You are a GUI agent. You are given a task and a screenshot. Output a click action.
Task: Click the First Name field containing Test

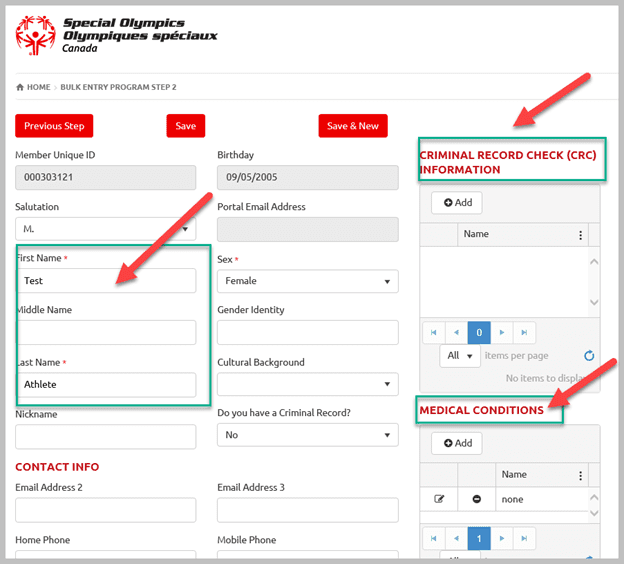(x=107, y=281)
